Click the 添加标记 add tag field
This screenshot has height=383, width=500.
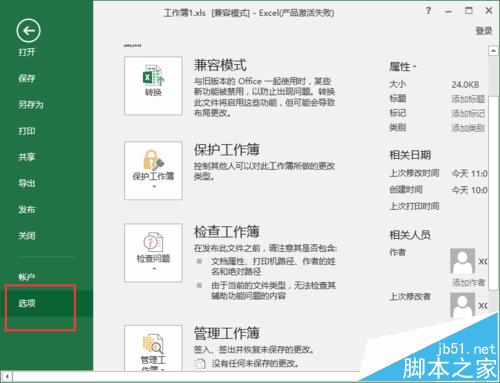tap(468, 114)
